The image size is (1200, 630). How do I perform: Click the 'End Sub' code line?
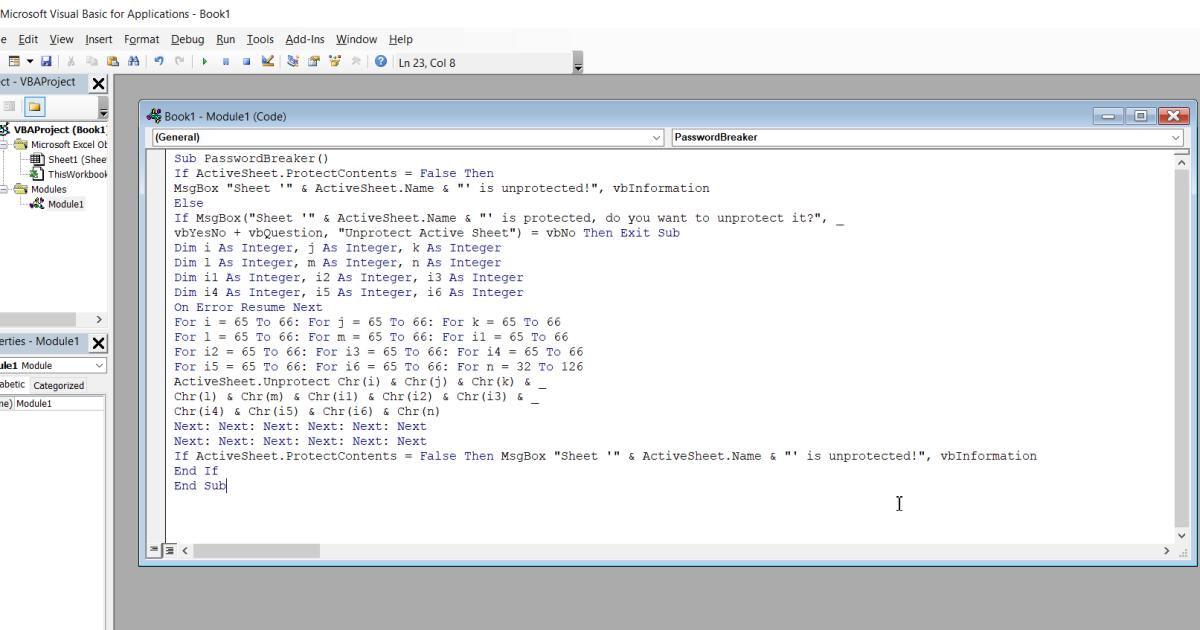pos(200,485)
